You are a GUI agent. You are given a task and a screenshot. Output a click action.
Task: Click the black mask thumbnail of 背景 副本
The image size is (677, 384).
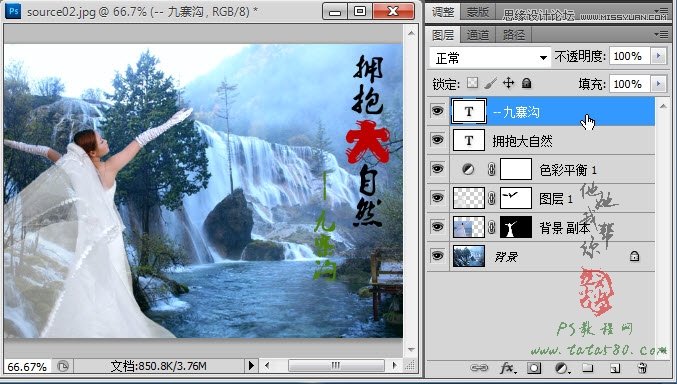coord(516,227)
